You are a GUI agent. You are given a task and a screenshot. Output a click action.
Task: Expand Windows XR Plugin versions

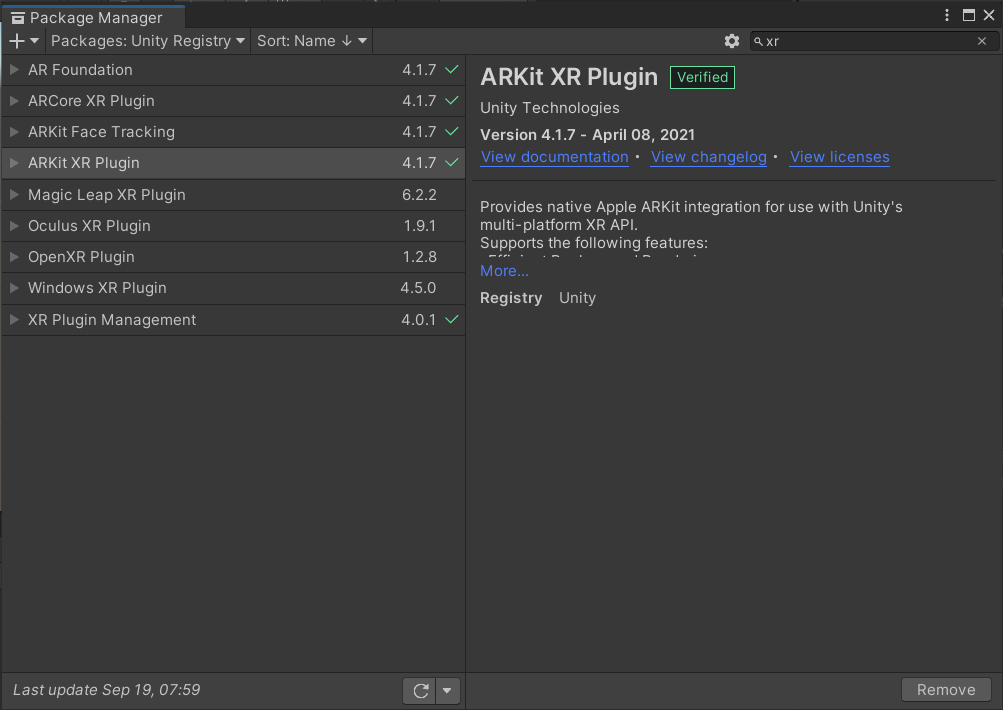click(x=14, y=288)
